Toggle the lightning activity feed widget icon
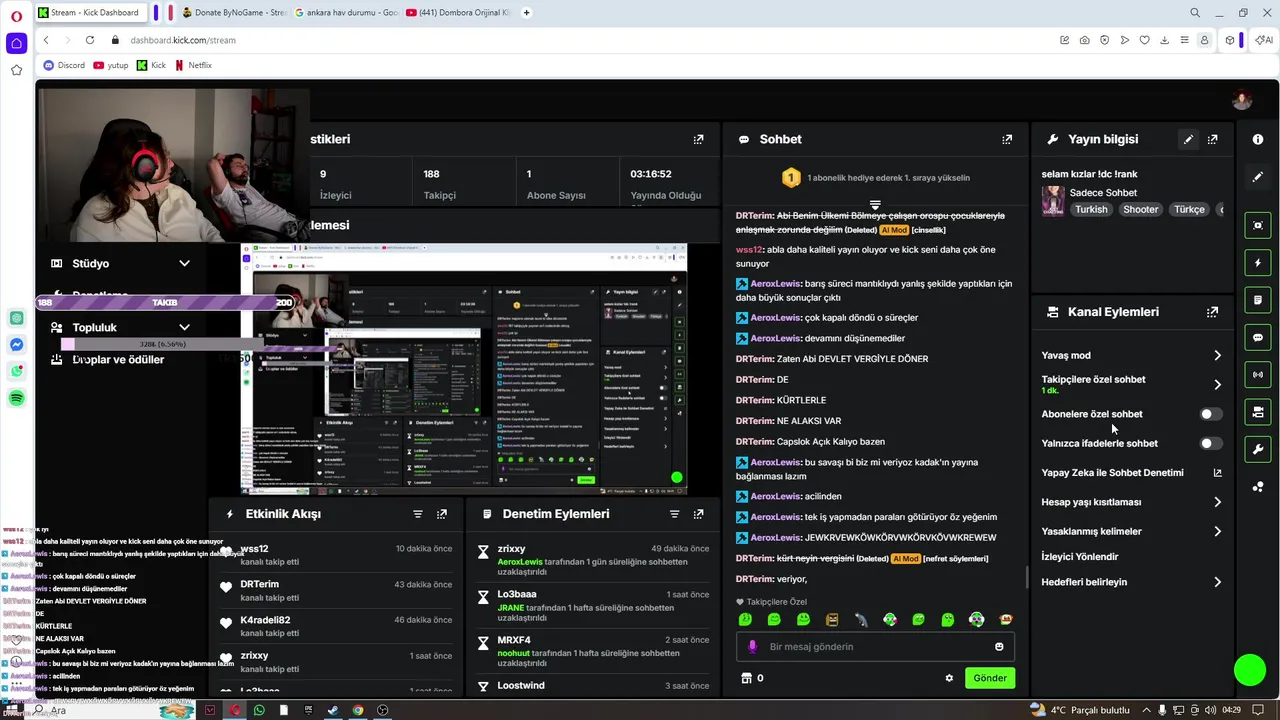 [1258, 263]
